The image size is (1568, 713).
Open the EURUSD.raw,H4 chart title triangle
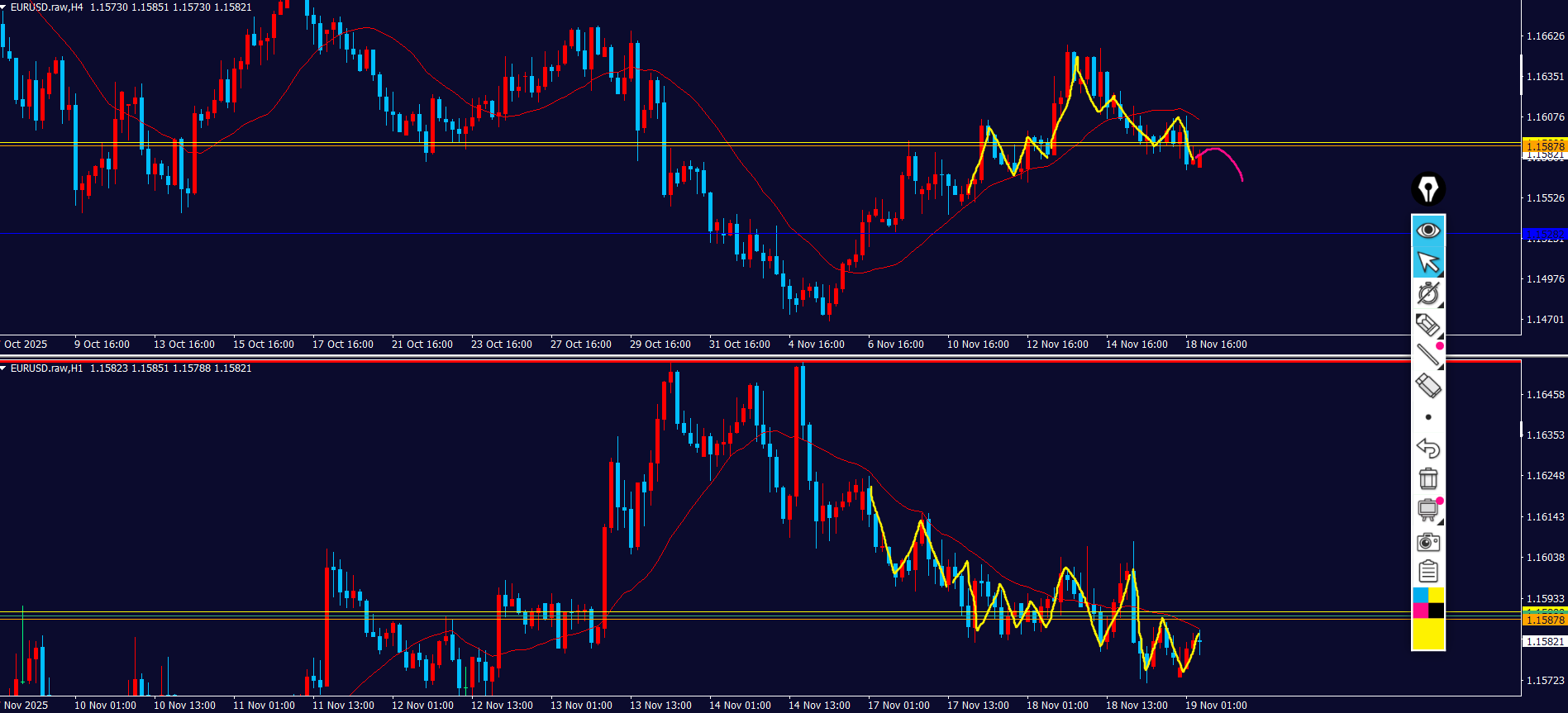(4, 7)
